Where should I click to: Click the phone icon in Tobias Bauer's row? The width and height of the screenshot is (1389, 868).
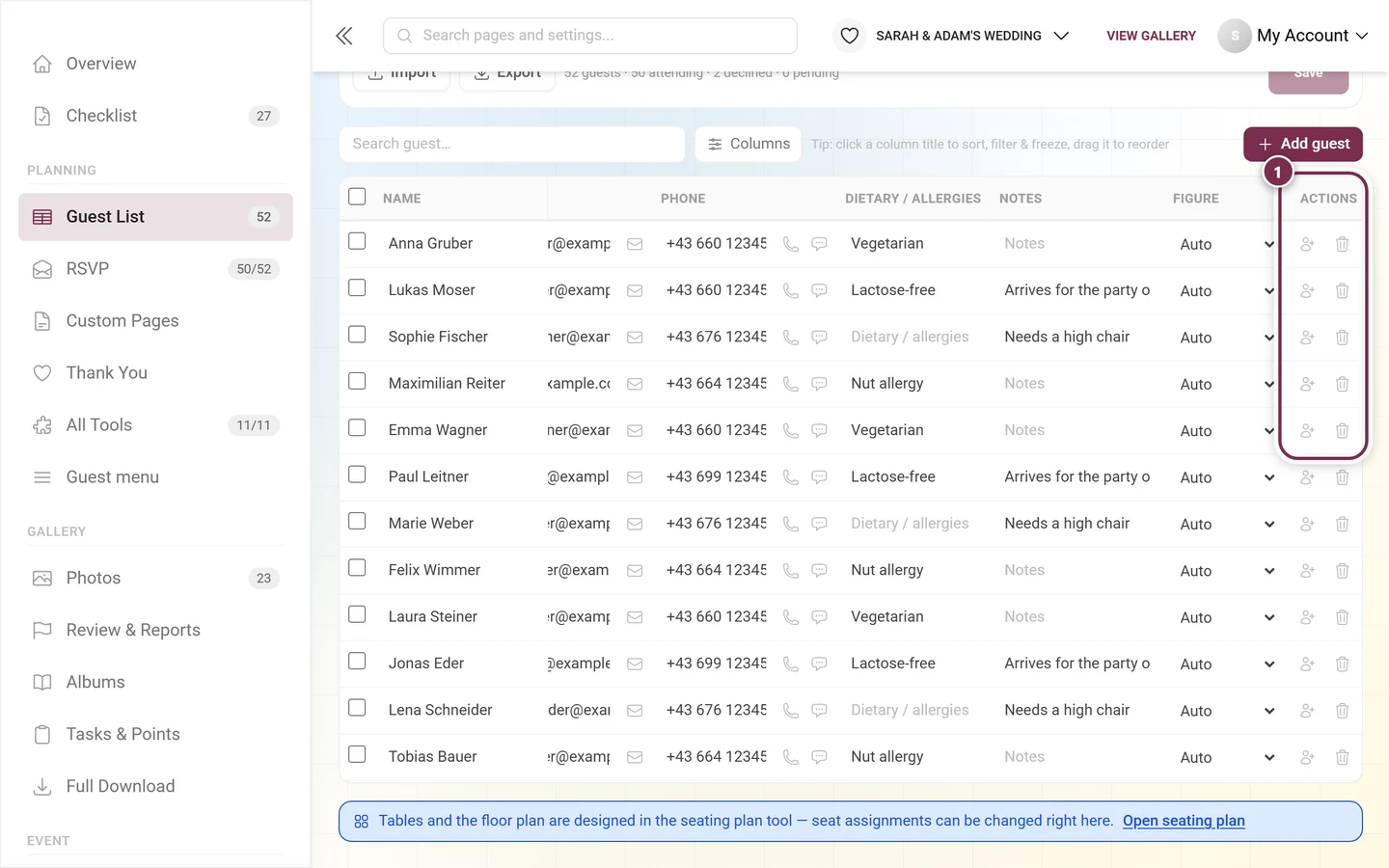pos(791,757)
